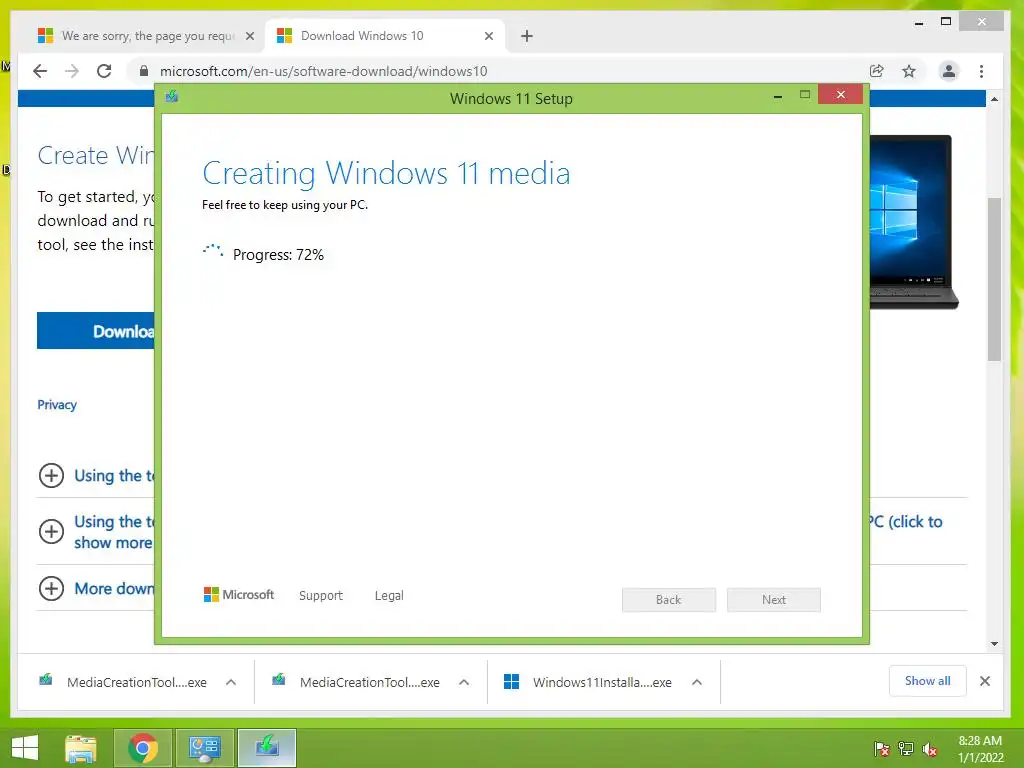This screenshot has height=768, width=1024.
Task: Open network tray icon
Action: click(906, 749)
